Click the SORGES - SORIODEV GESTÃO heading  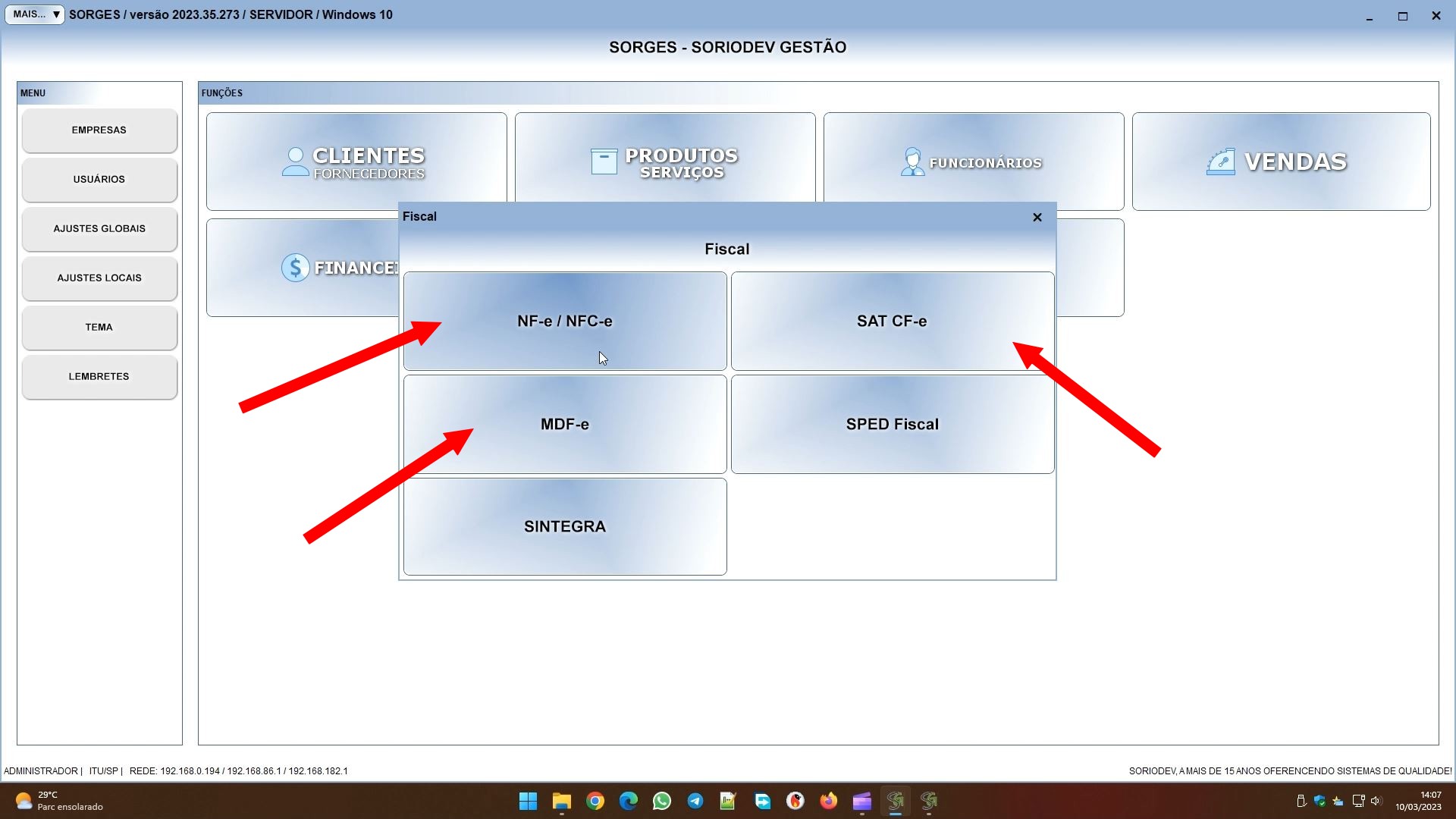point(727,47)
